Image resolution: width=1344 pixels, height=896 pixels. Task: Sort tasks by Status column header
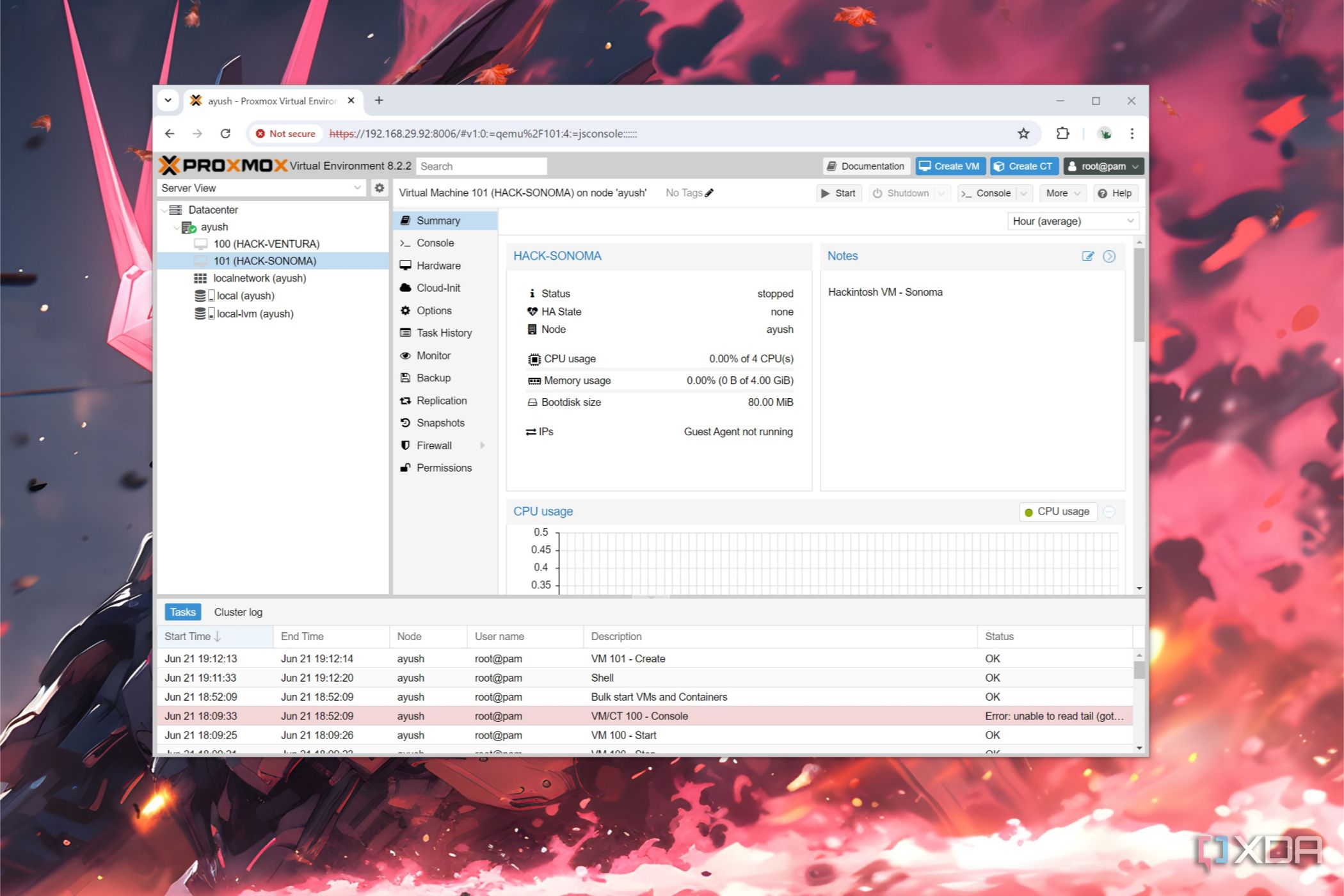(x=1054, y=636)
